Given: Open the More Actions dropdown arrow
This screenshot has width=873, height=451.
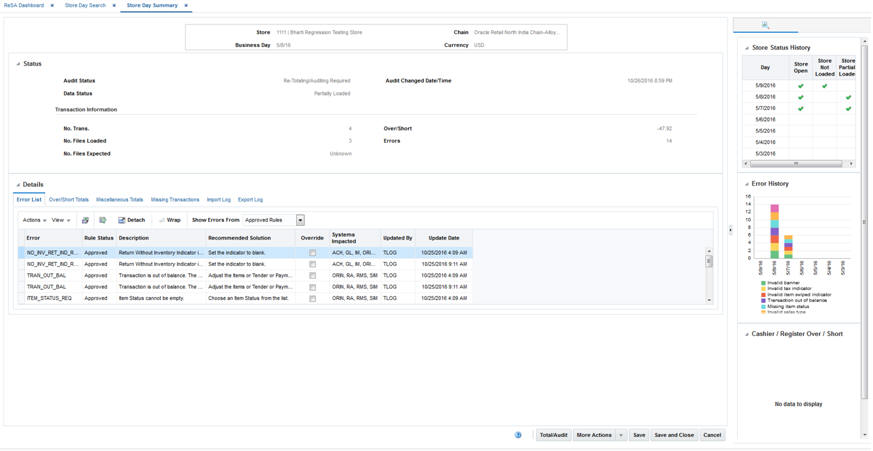Looking at the screenshot, I should click(x=621, y=435).
